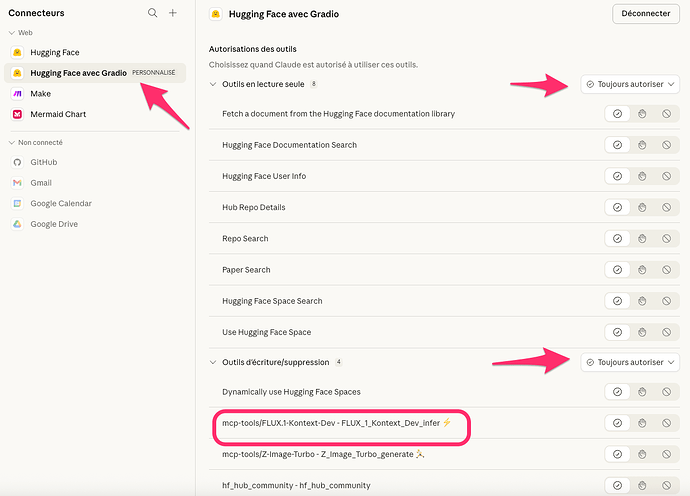Select the Hugging Face connector in sidebar
The height and width of the screenshot is (496, 690).
click(54, 52)
